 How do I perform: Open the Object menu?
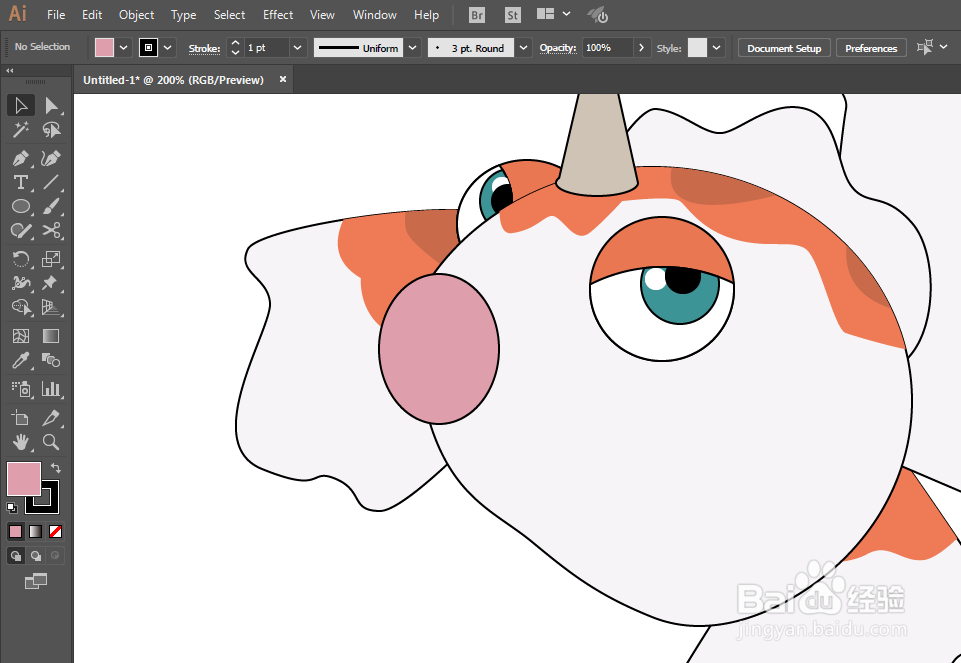137,15
